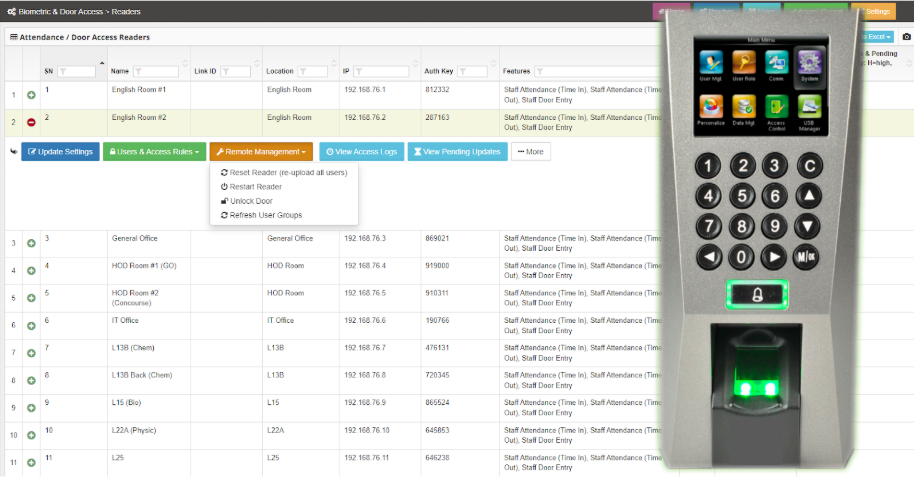
Task: Click the SN column filter field
Action: [76, 71]
